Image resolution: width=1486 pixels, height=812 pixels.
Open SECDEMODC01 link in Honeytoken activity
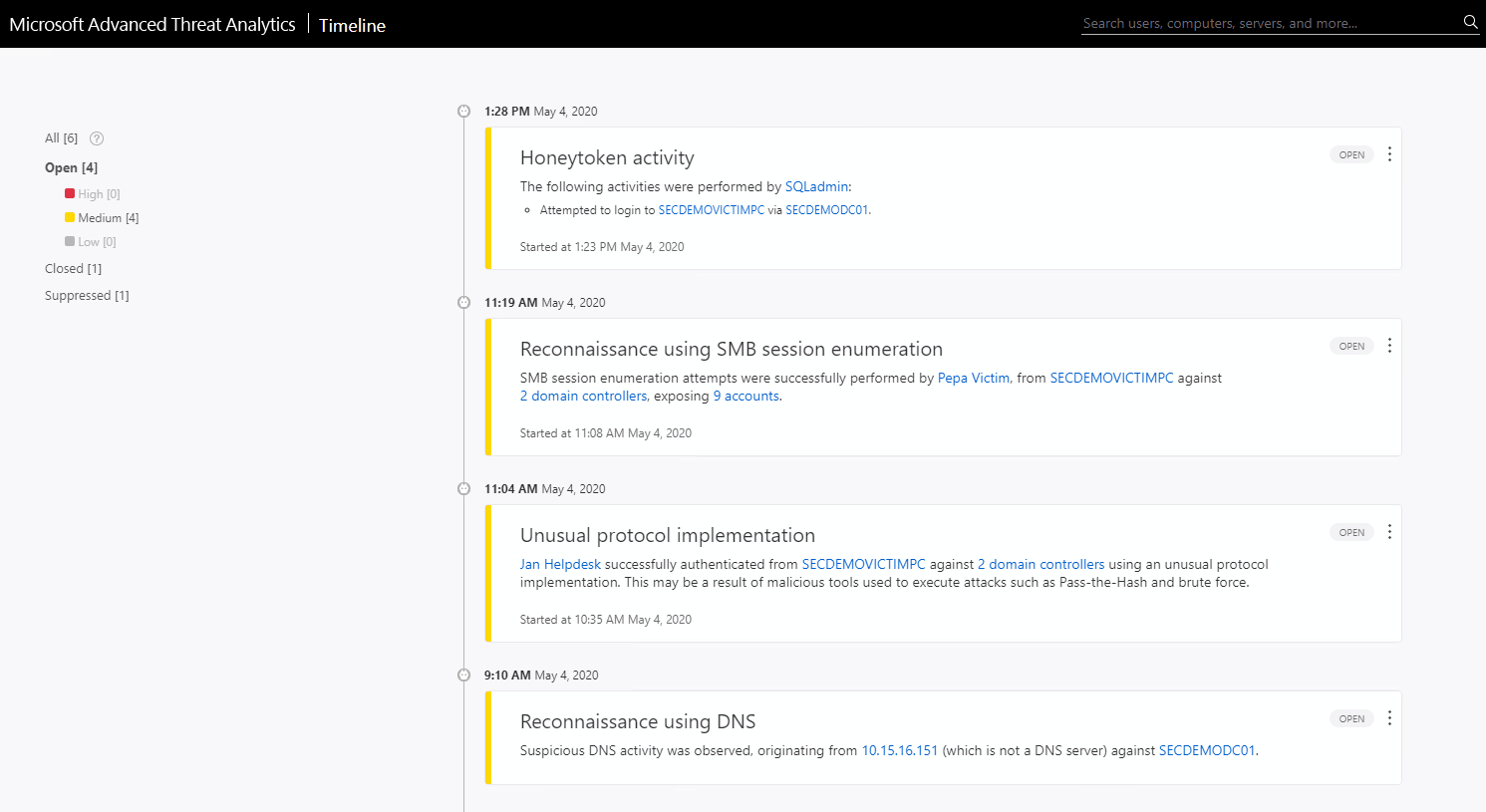tap(826, 210)
